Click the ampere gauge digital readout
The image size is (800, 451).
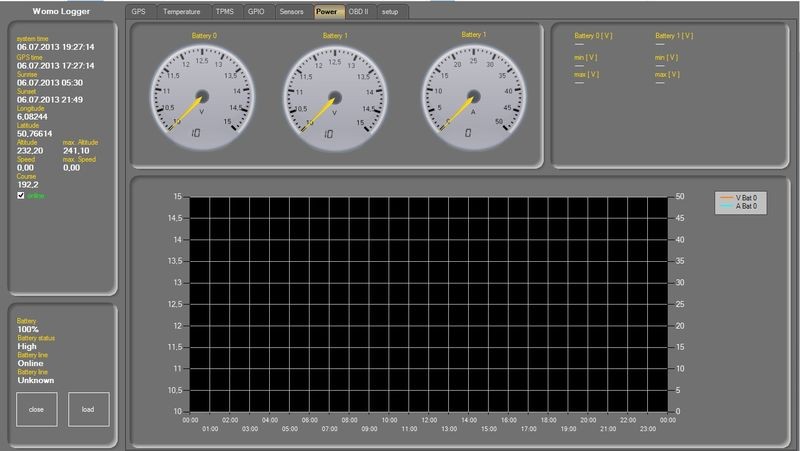pyautogui.click(x=468, y=131)
